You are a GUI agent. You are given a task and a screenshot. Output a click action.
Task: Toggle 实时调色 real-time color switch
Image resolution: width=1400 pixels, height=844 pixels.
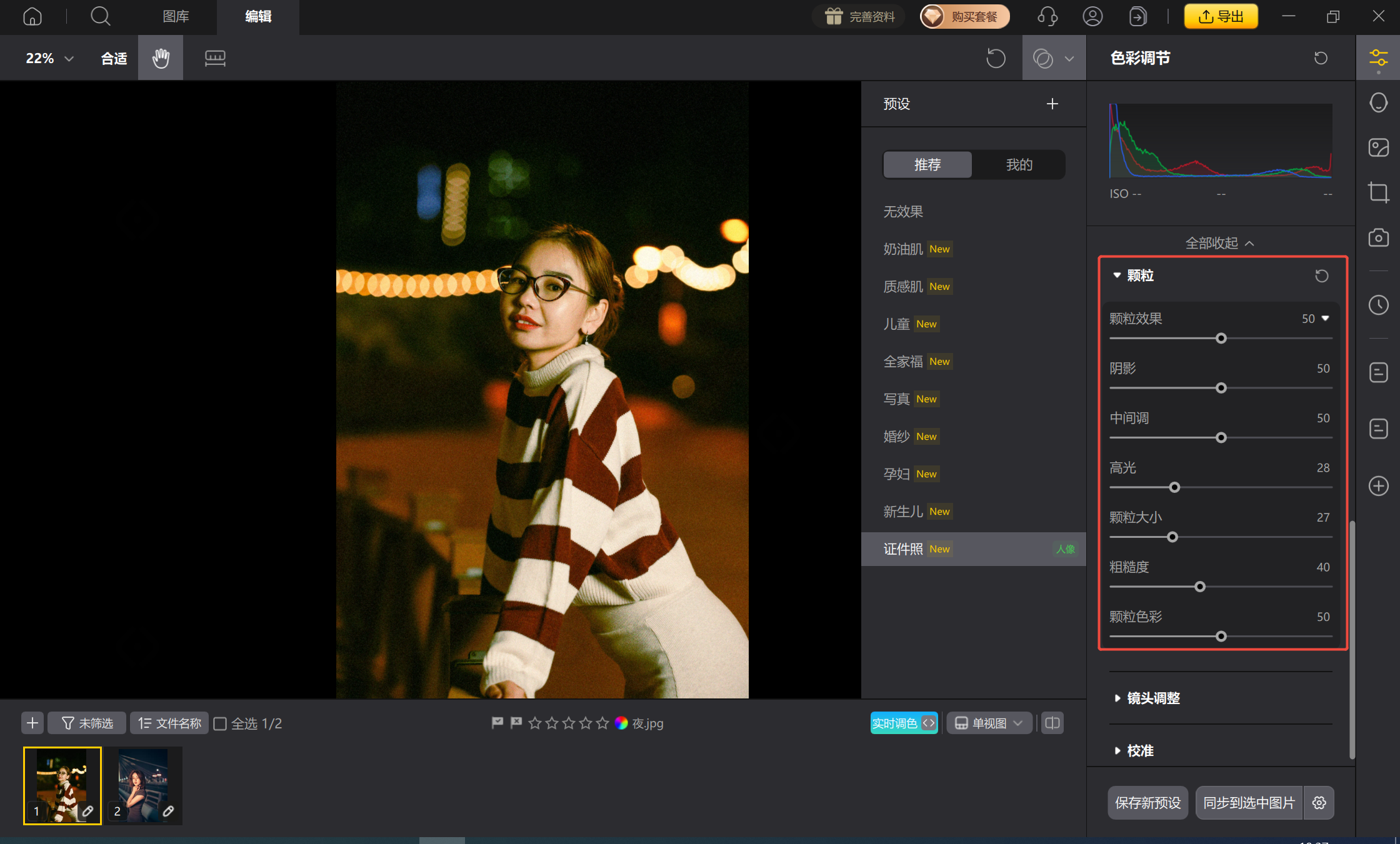pyautogui.click(x=904, y=723)
